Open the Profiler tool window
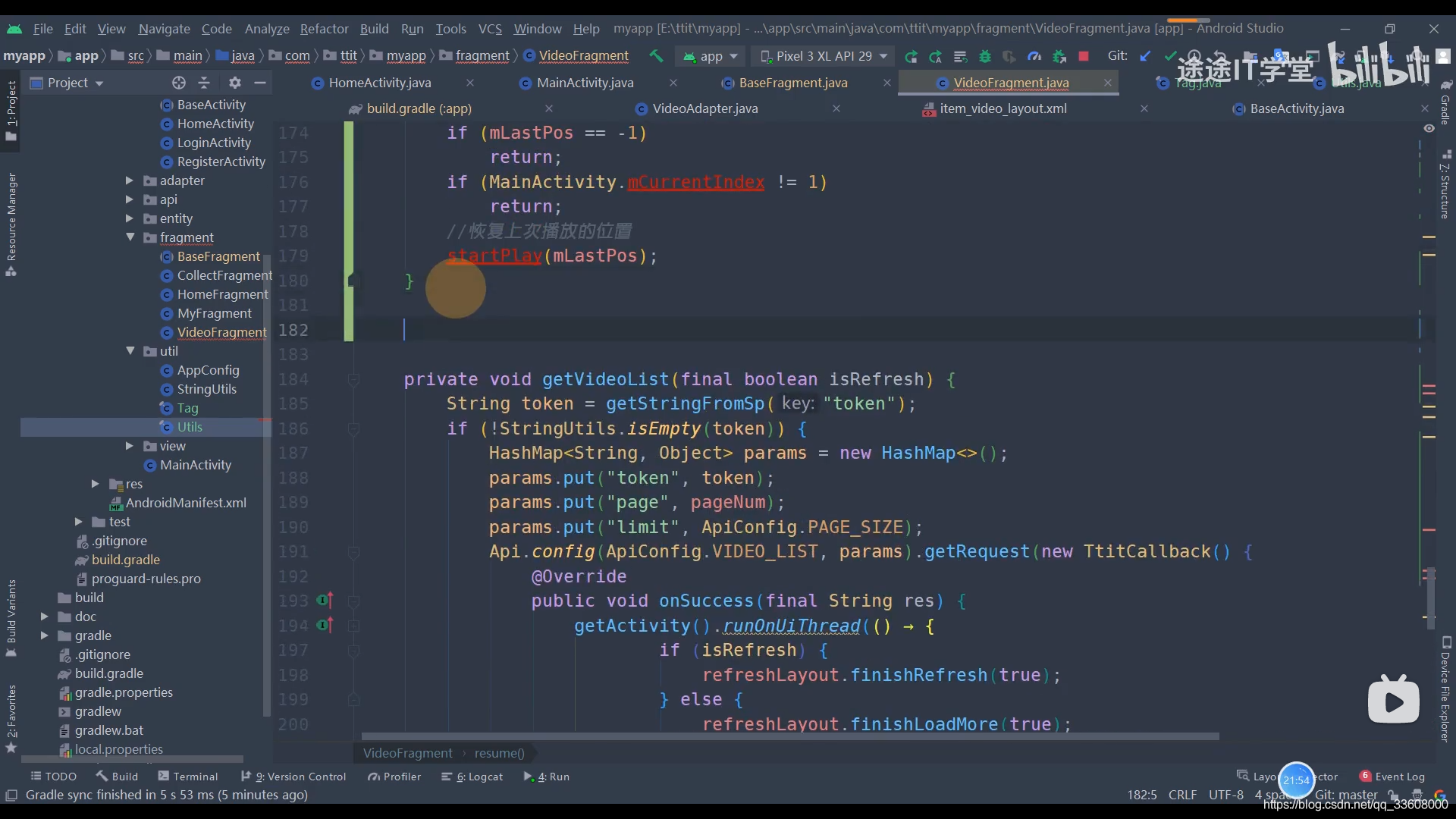Image resolution: width=1456 pixels, height=819 pixels. 394,777
